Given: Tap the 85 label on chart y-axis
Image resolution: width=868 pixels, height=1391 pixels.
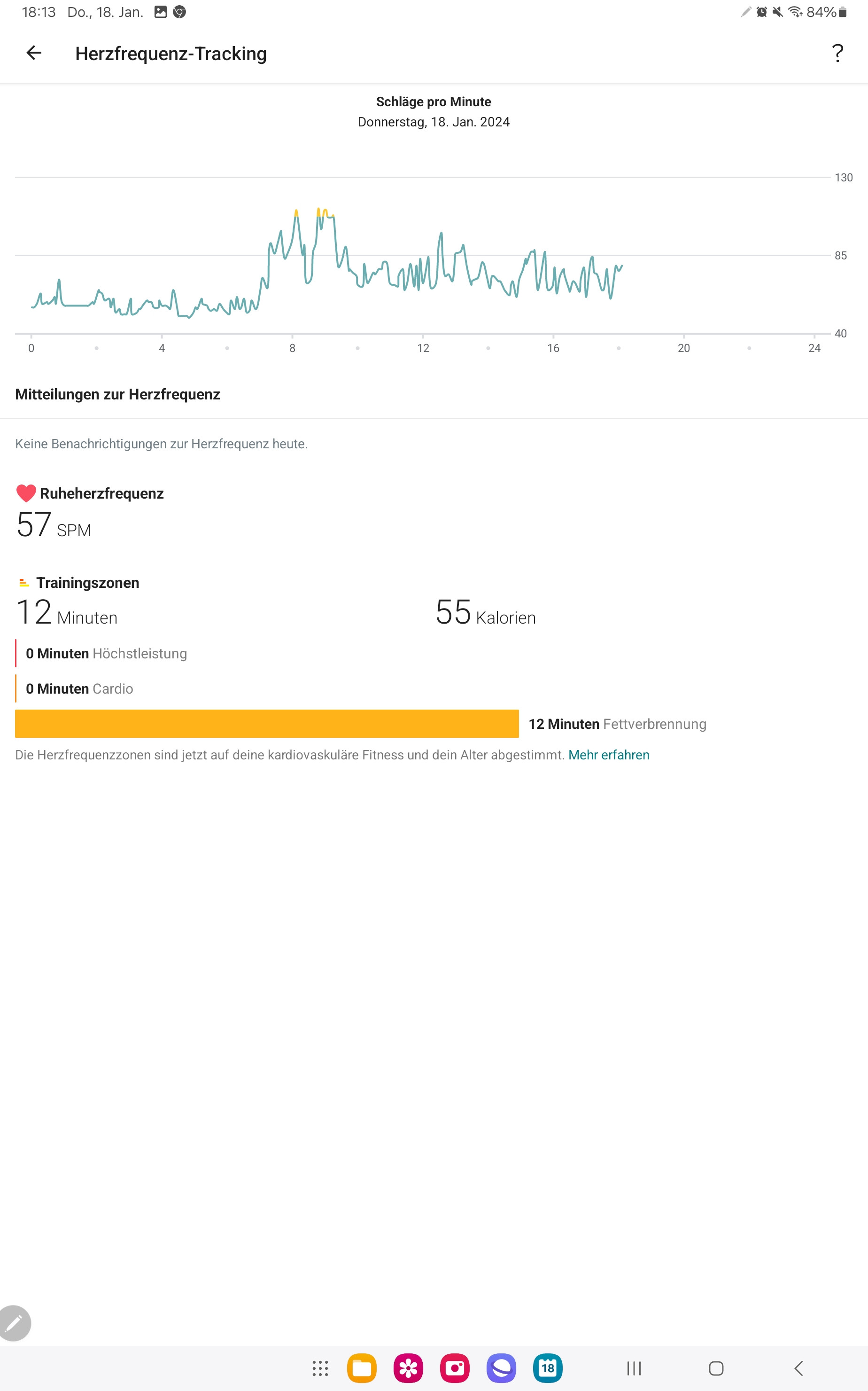Looking at the screenshot, I should pos(840,256).
